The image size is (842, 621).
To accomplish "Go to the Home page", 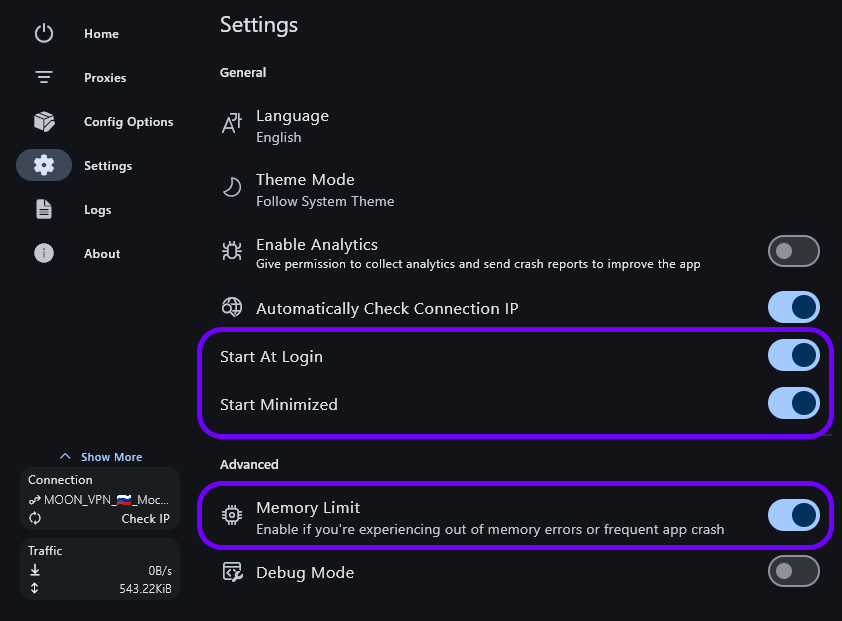I will tap(101, 34).
